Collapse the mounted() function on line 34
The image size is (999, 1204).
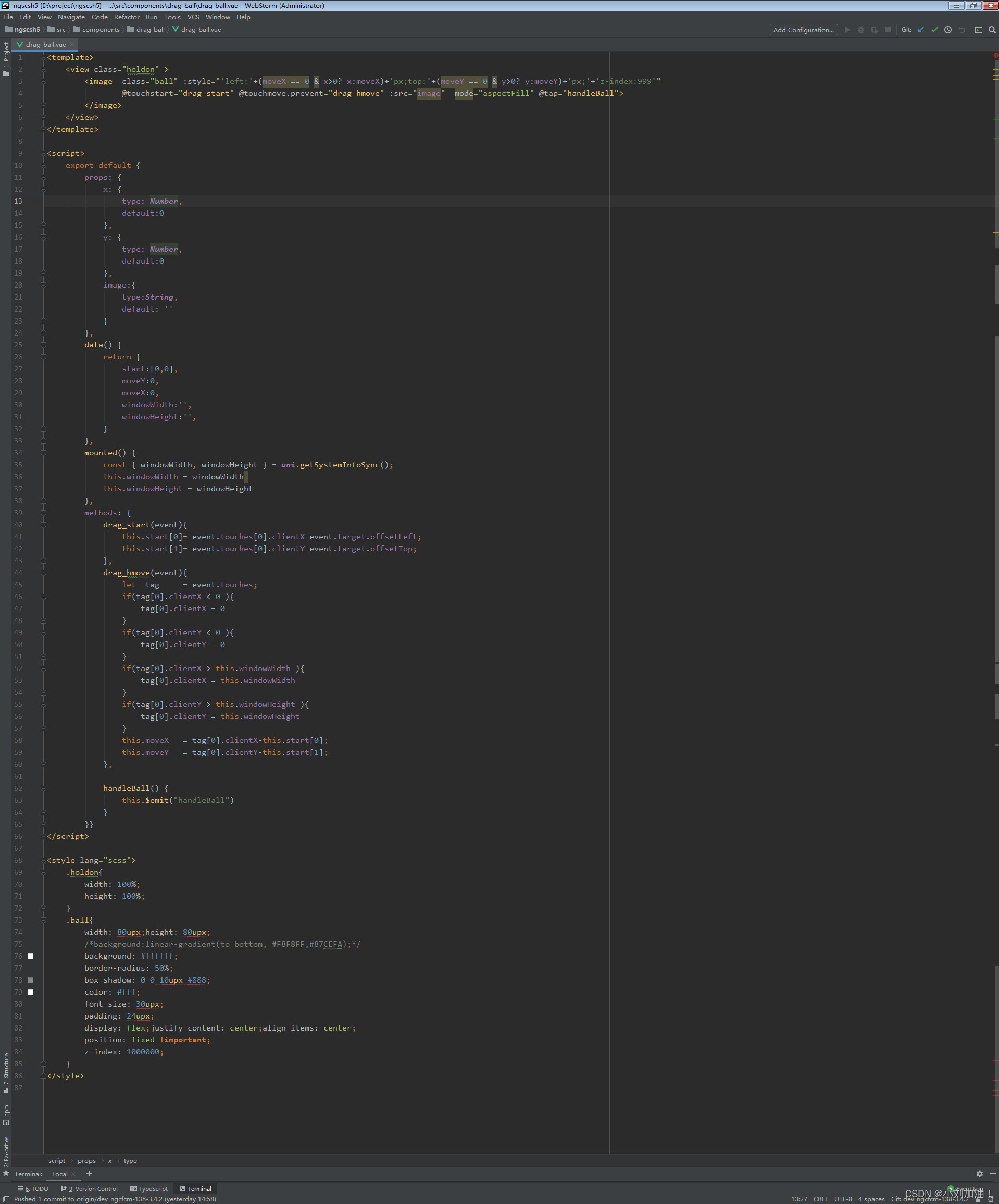(x=44, y=452)
